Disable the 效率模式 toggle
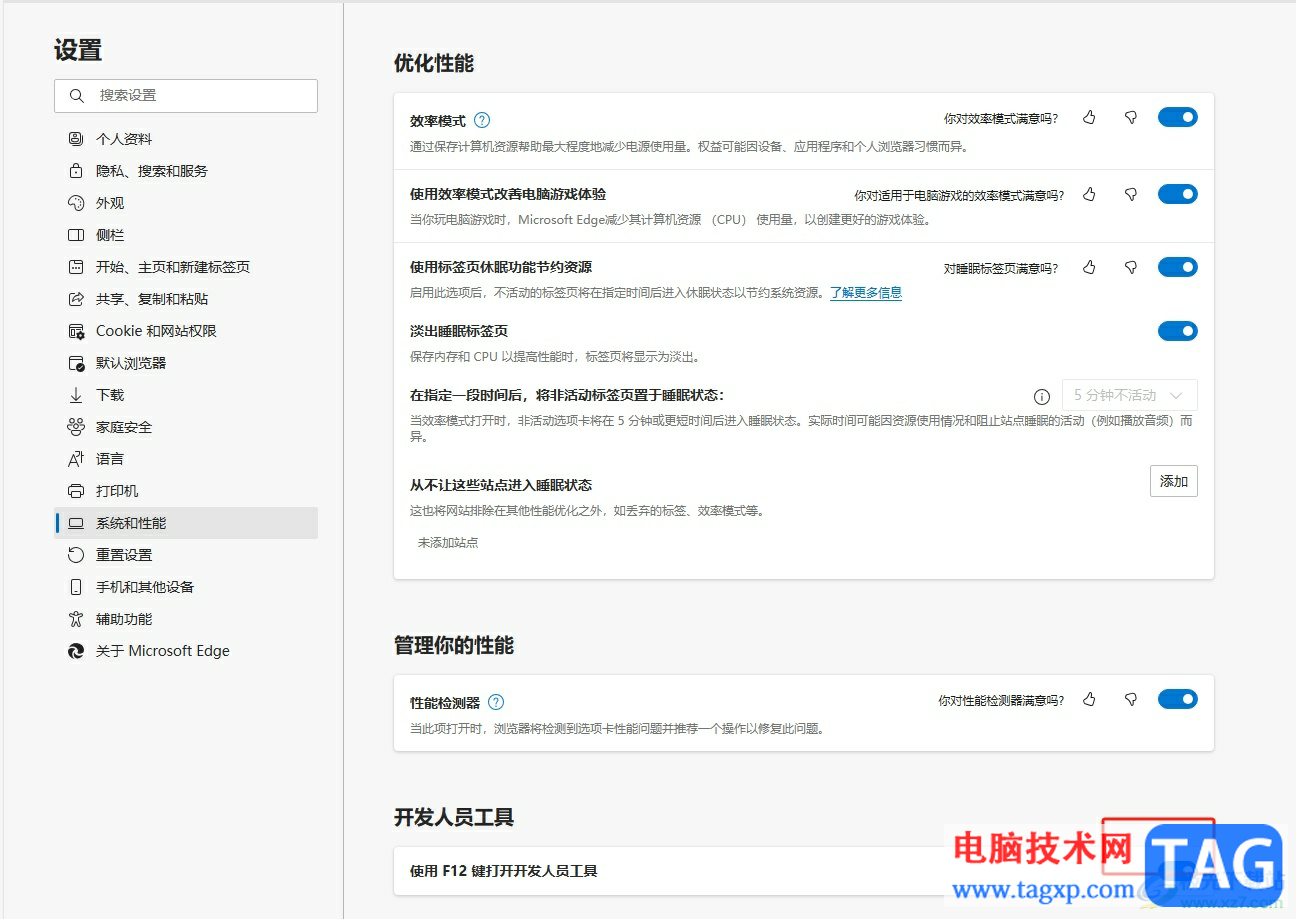1296x919 pixels. 1177,116
